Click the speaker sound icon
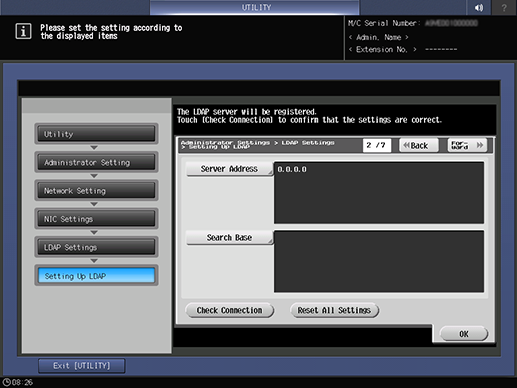 (x=479, y=7)
